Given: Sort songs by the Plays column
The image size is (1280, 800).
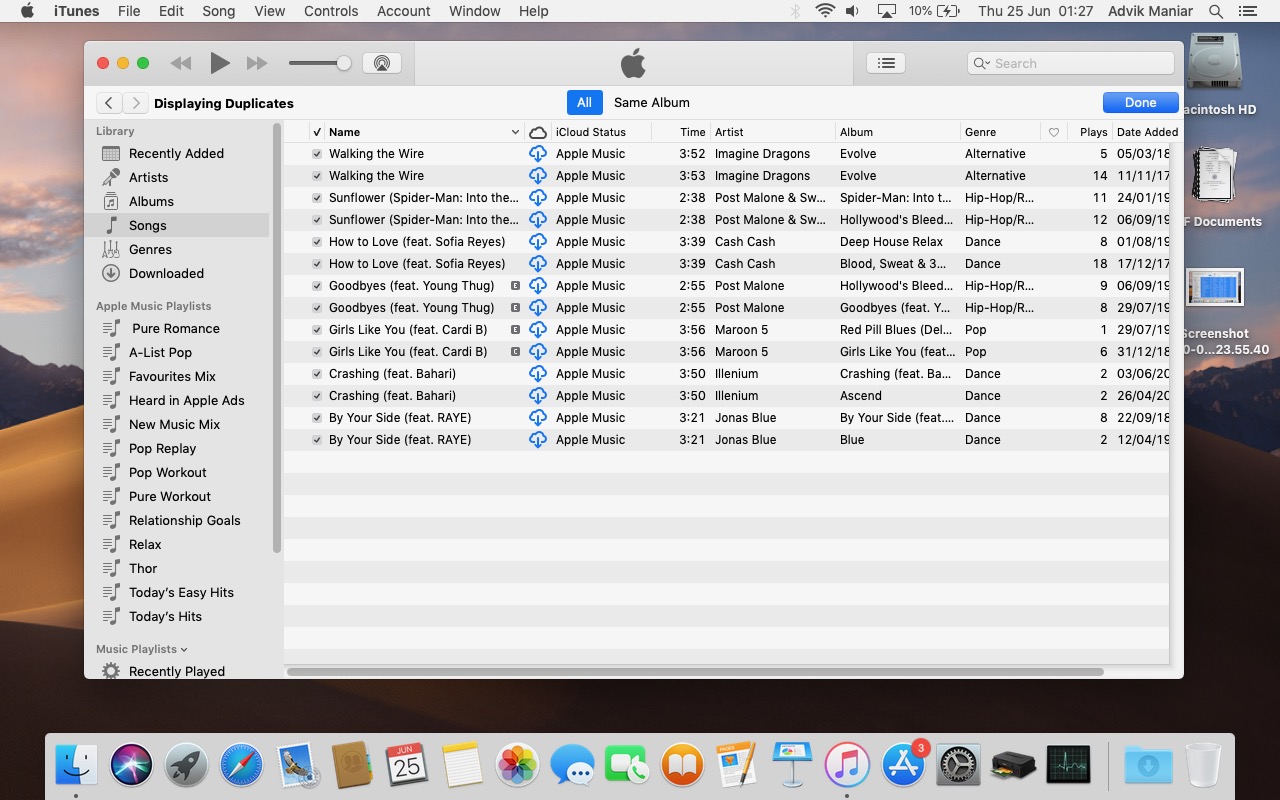Looking at the screenshot, I should click(1094, 132).
